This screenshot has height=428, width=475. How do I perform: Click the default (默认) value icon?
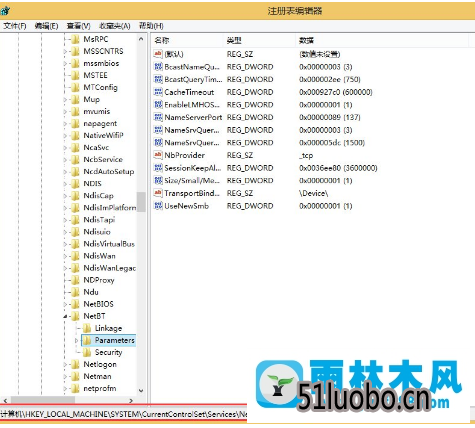tap(158, 54)
